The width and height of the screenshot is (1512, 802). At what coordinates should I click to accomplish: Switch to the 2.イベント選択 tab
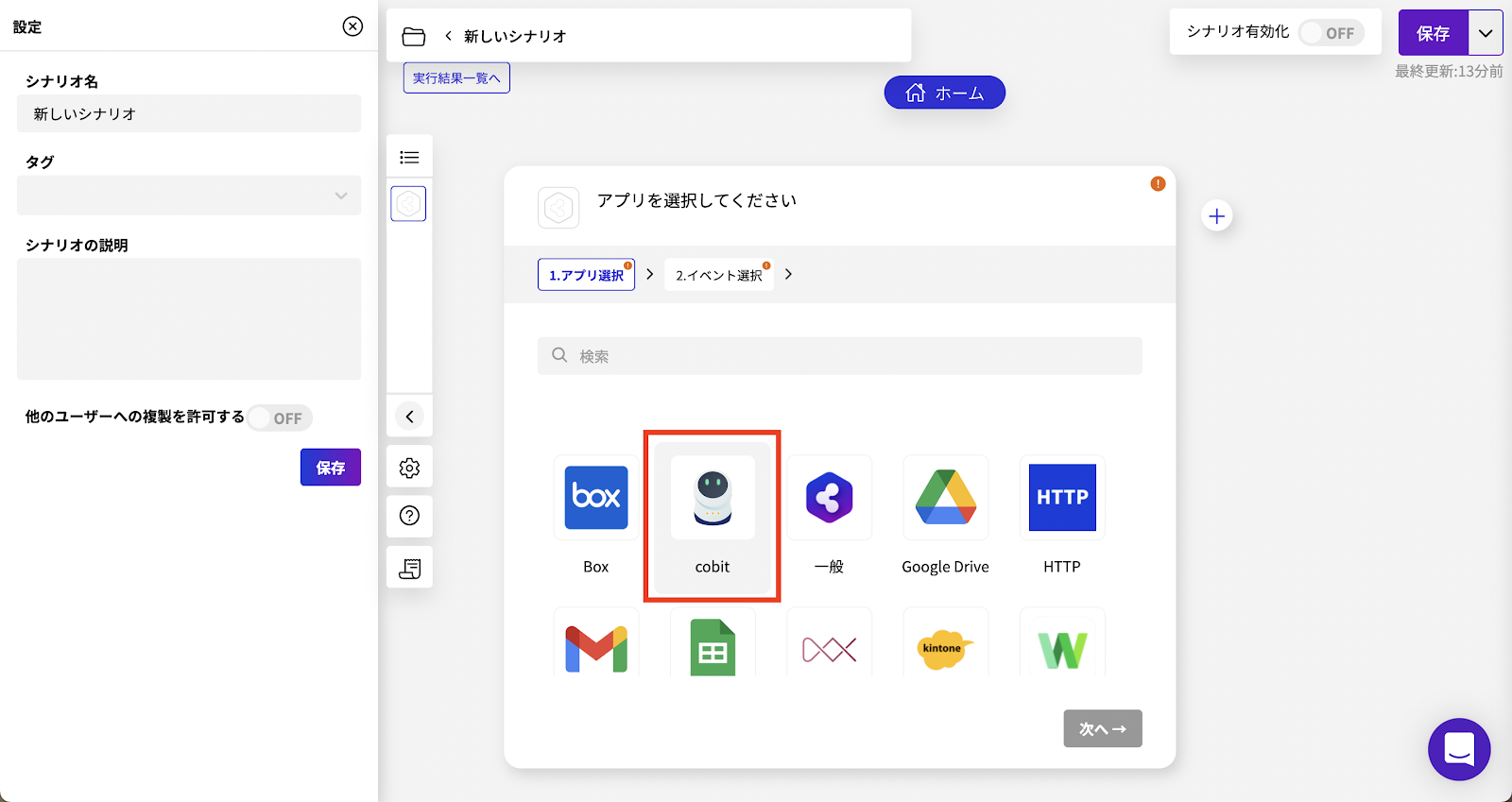(x=719, y=275)
